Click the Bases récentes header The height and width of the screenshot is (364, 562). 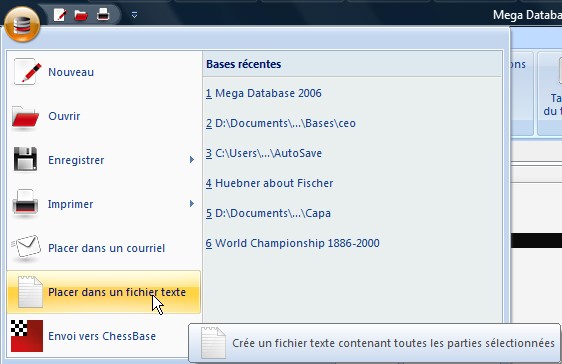coord(244,64)
